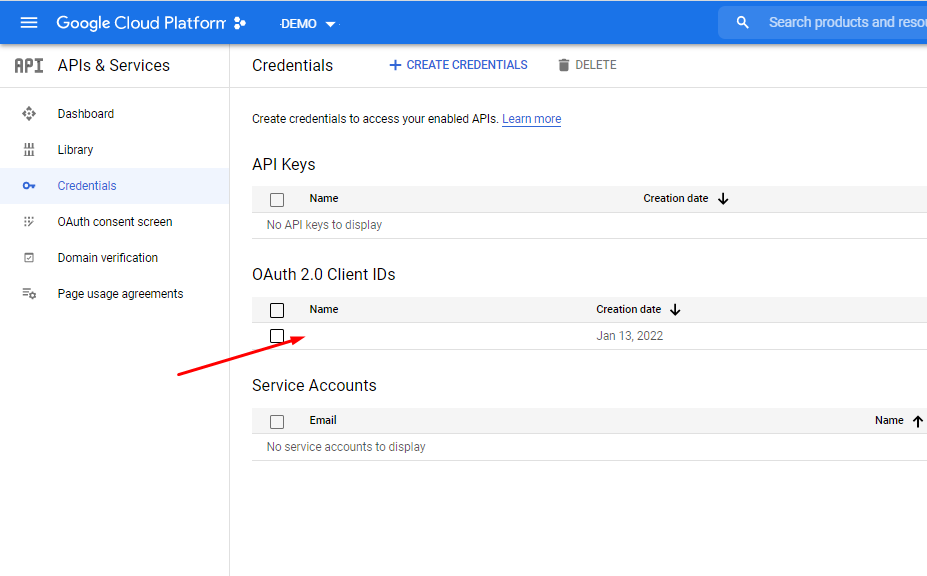Click the trash can delete icon
The width and height of the screenshot is (927, 576).
[564, 65]
